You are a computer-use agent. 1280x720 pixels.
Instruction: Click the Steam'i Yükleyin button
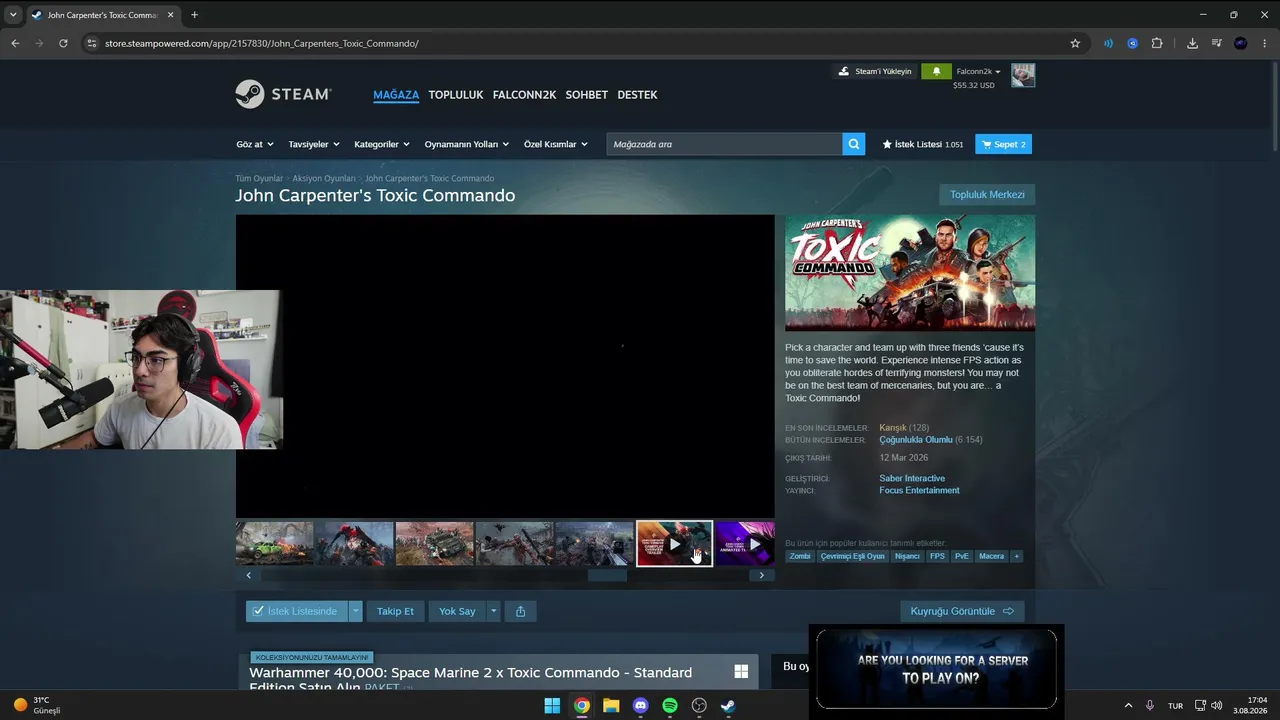click(875, 71)
